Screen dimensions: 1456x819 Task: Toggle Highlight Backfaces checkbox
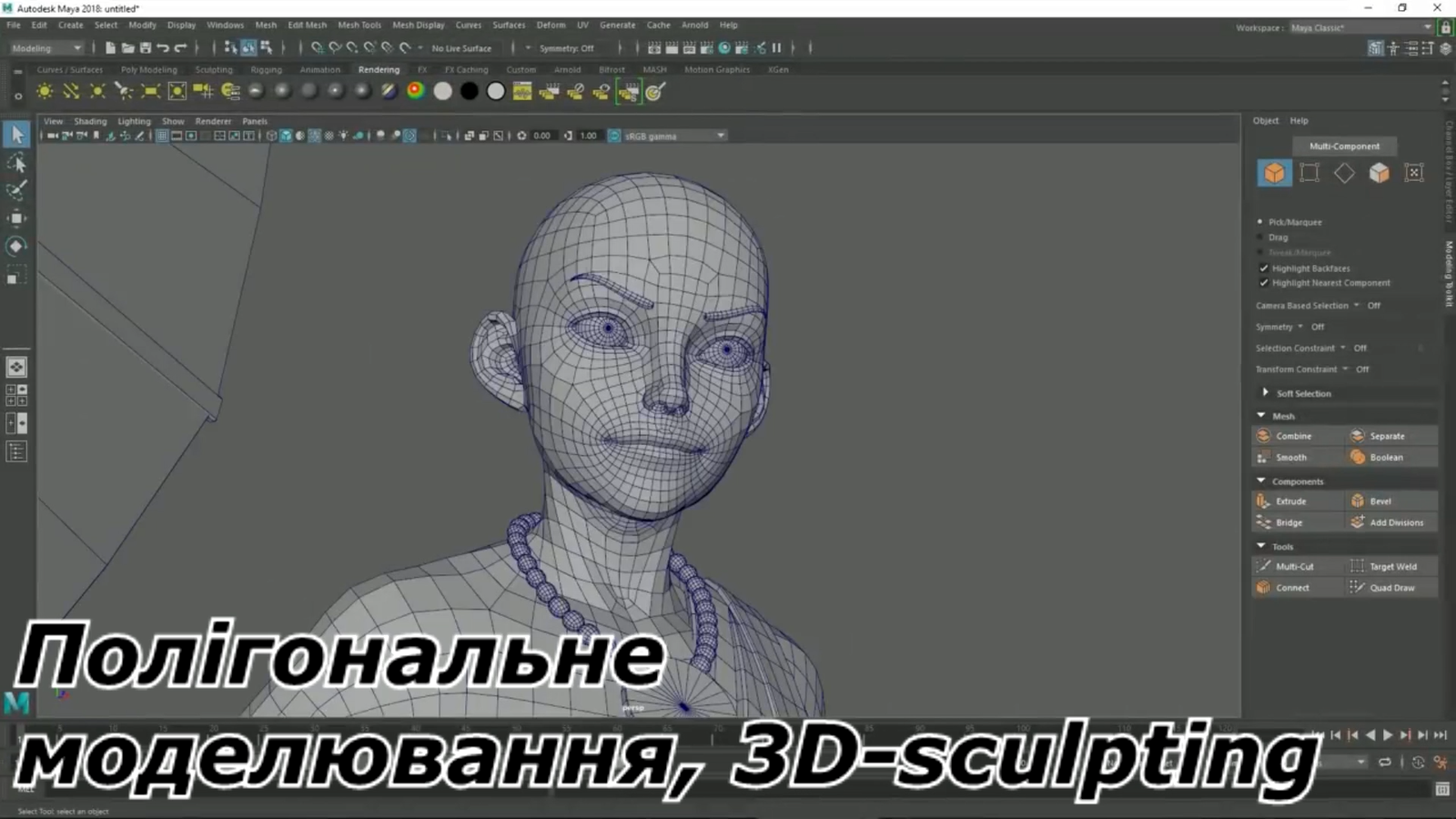point(1263,268)
